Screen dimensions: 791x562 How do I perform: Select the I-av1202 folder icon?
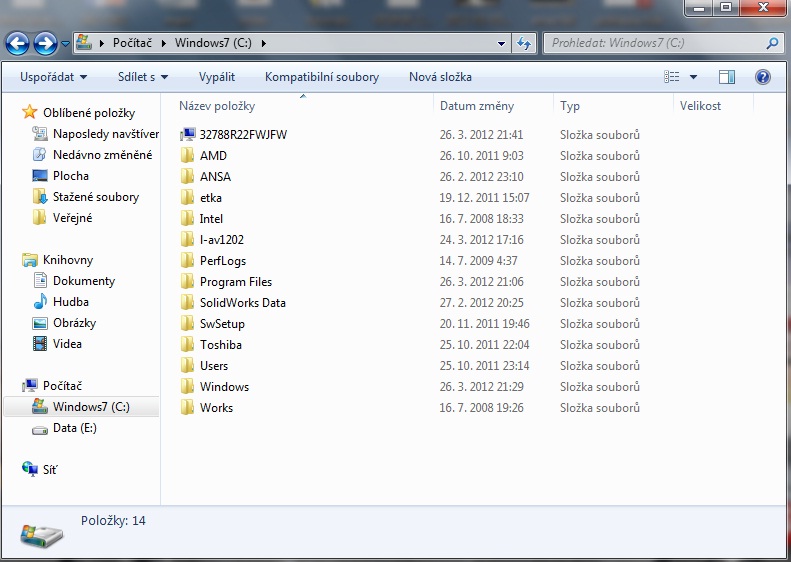[x=187, y=240]
